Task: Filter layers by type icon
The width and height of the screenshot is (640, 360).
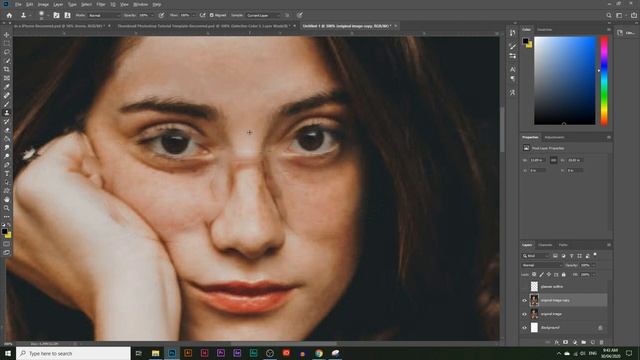Action: pyautogui.click(x=571, y=256)
